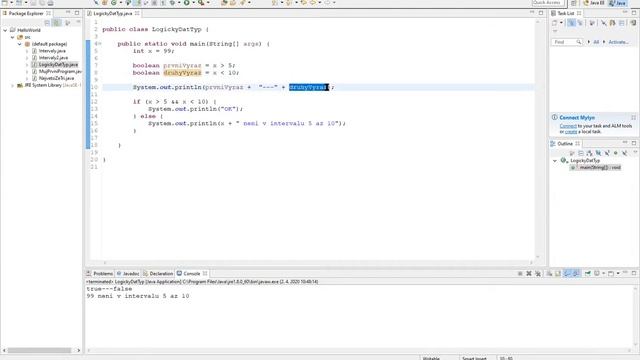Image resolution: width=640 pixels, height=360 pixels.
Task: Click the New file icon in main toolbar
Action: coord(5,3)
